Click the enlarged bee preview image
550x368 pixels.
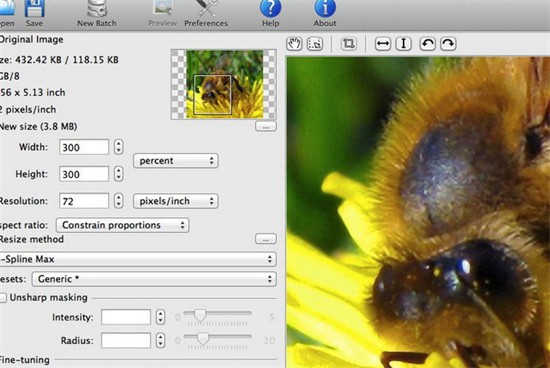pos(418,212)
